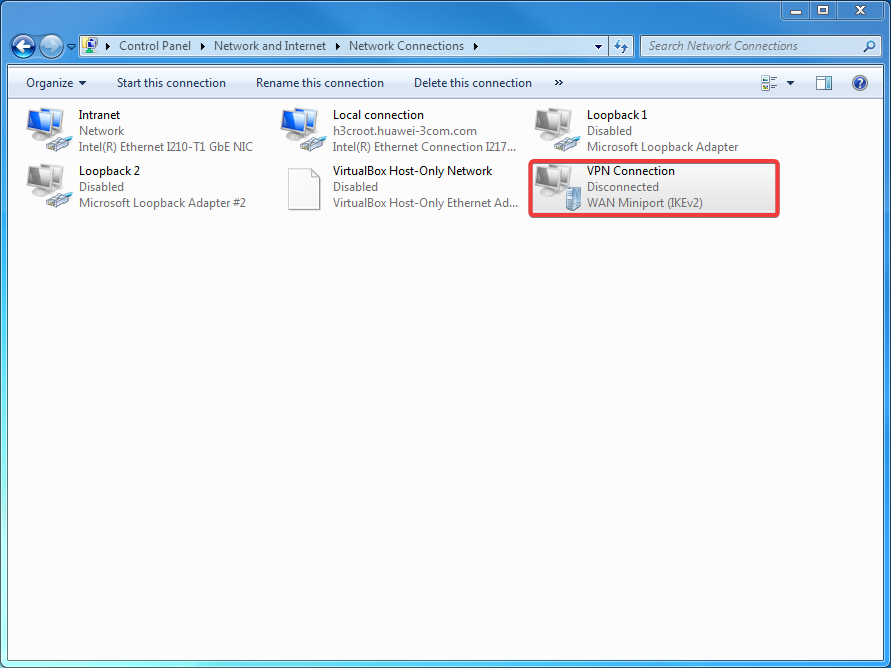The width and height of the screenshot is (891, 668).
Task: Open Help with the question mark icon
Action: 860,83
